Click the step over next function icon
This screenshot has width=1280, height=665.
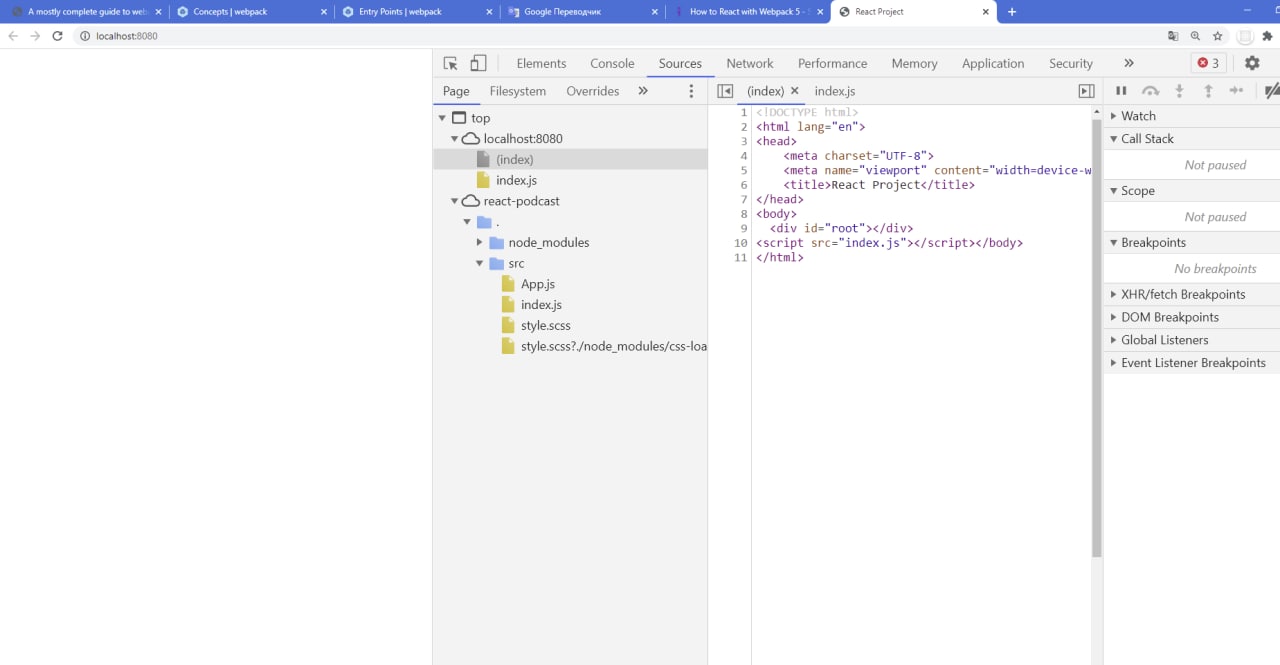[x=1151, y=91]
